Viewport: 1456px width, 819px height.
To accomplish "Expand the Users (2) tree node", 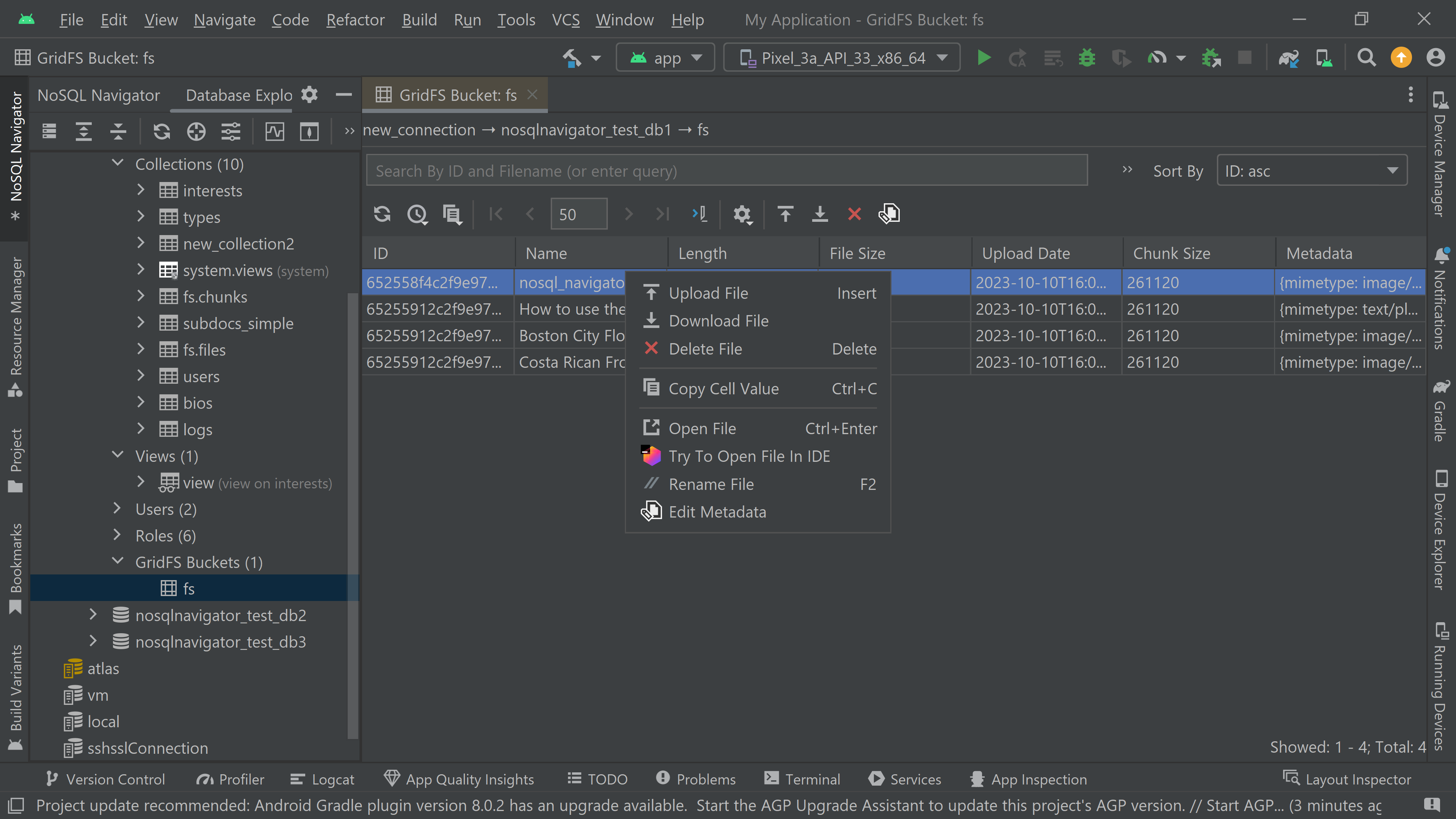I will coord(117,509).
